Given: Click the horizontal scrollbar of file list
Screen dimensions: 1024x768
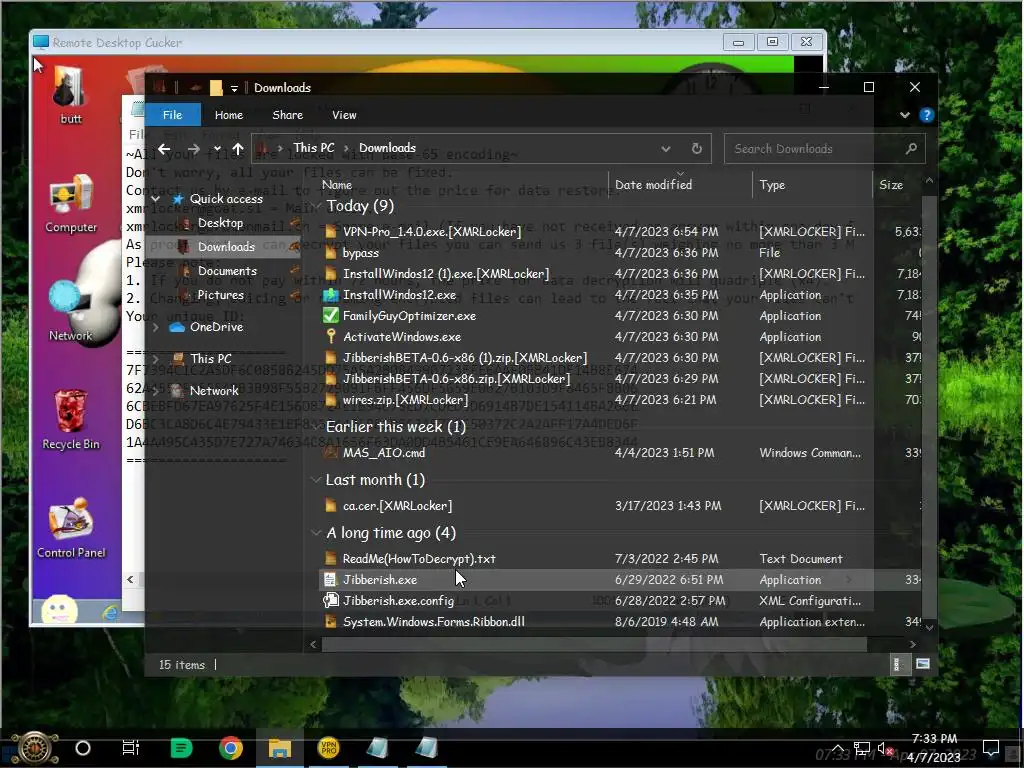Looking at the screenshot, I should click(x=594, y=645).
